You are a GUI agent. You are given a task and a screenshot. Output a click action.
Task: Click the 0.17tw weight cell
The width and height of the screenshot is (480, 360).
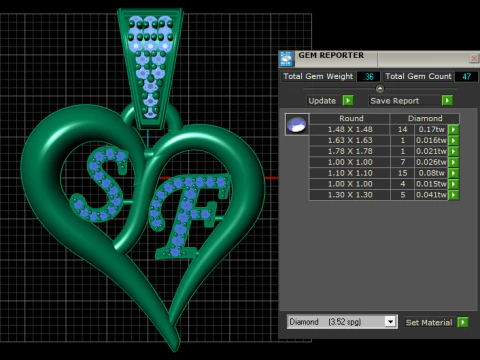coord(431,129)
